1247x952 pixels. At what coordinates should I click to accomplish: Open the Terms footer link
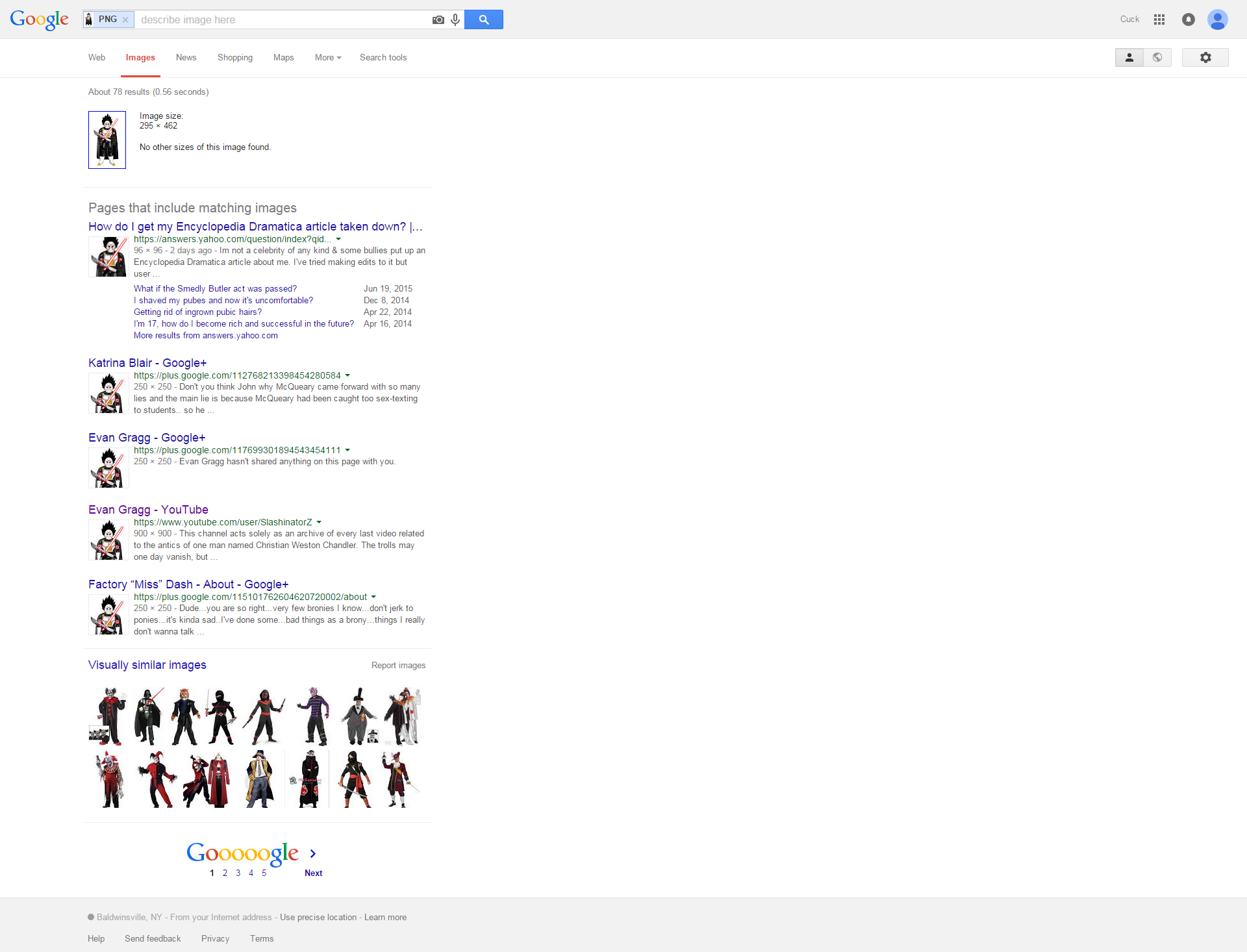pos(262,939)
